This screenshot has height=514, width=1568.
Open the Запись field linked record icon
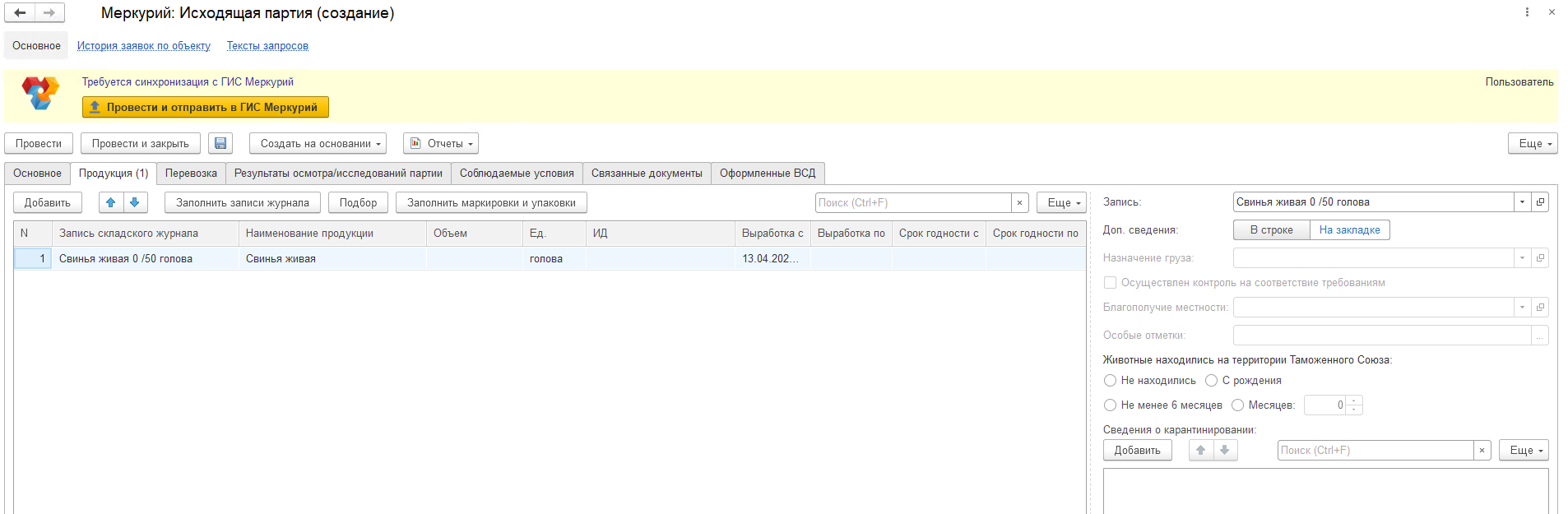point(1540,202)
